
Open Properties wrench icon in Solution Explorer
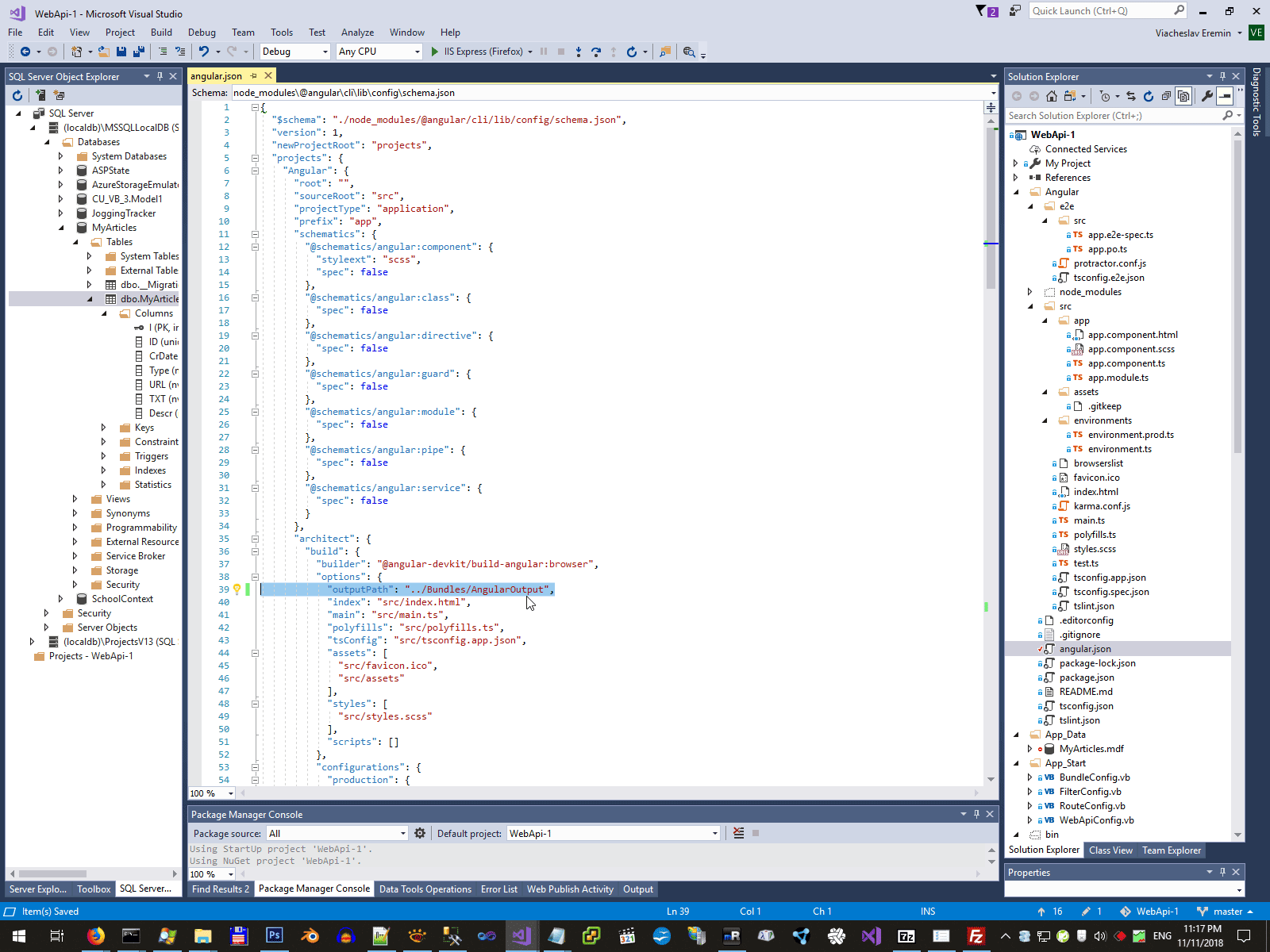[1207, 96]
